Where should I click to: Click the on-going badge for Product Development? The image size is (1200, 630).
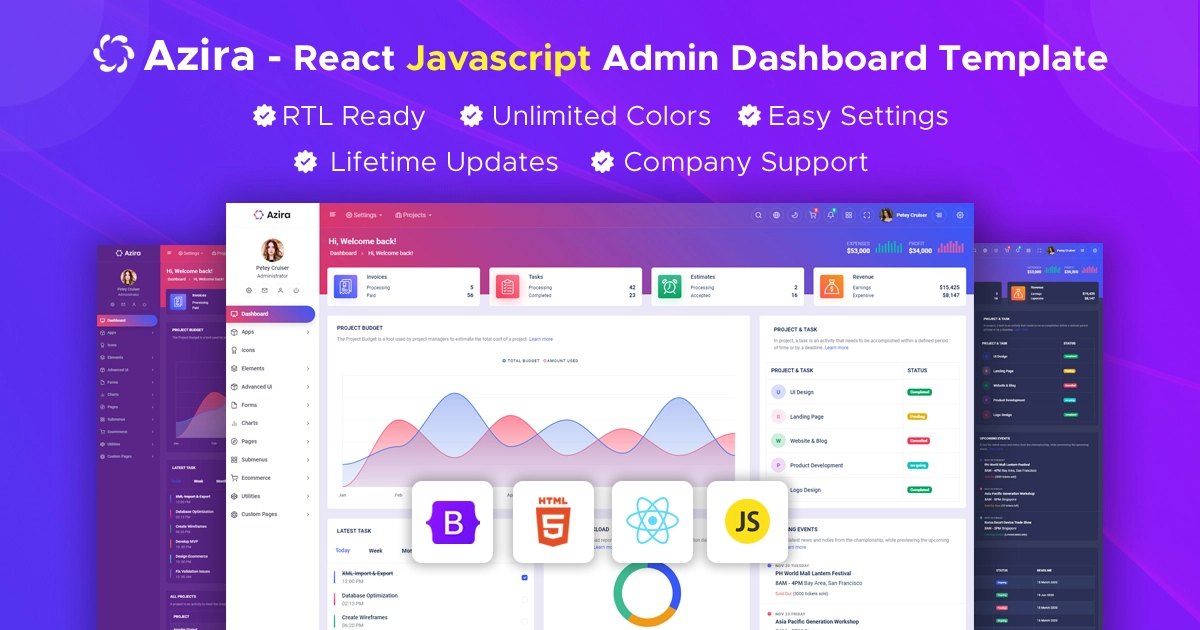917,465
